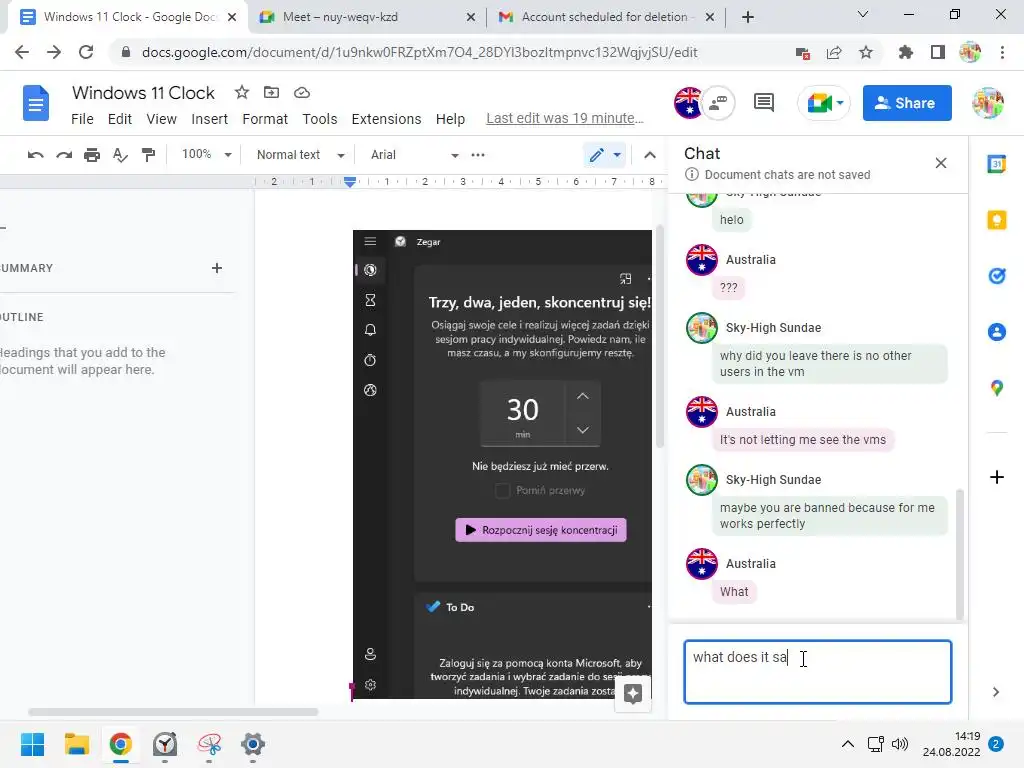The height and width of the screenshot is (768, 1024).
Task: Open a new Chrome tab
Action: [x=748, y=17]
